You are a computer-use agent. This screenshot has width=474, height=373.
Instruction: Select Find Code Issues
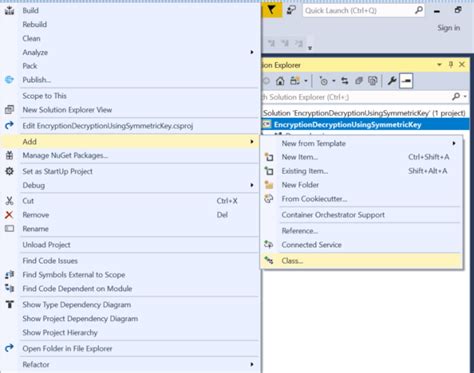point(50,261)
